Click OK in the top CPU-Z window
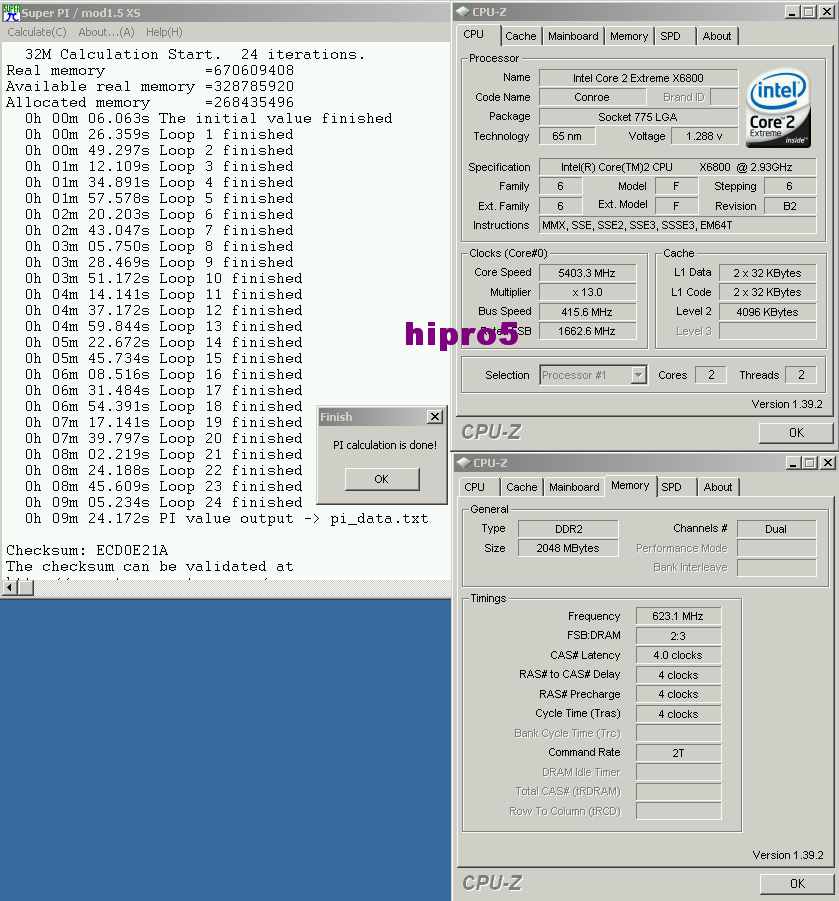Viewport: 839px width, 901px height. [796, 433]
